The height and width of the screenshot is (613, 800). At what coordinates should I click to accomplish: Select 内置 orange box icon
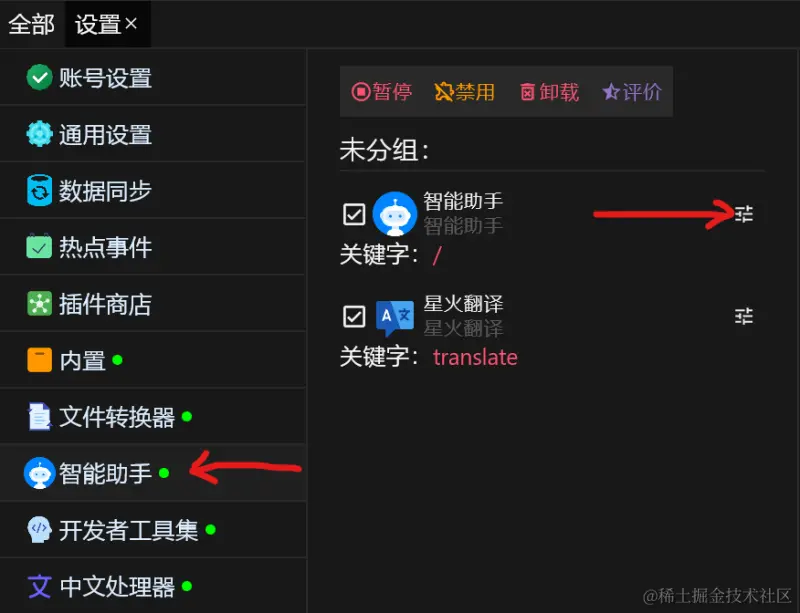pyautogui.click(x=39, y=360)
